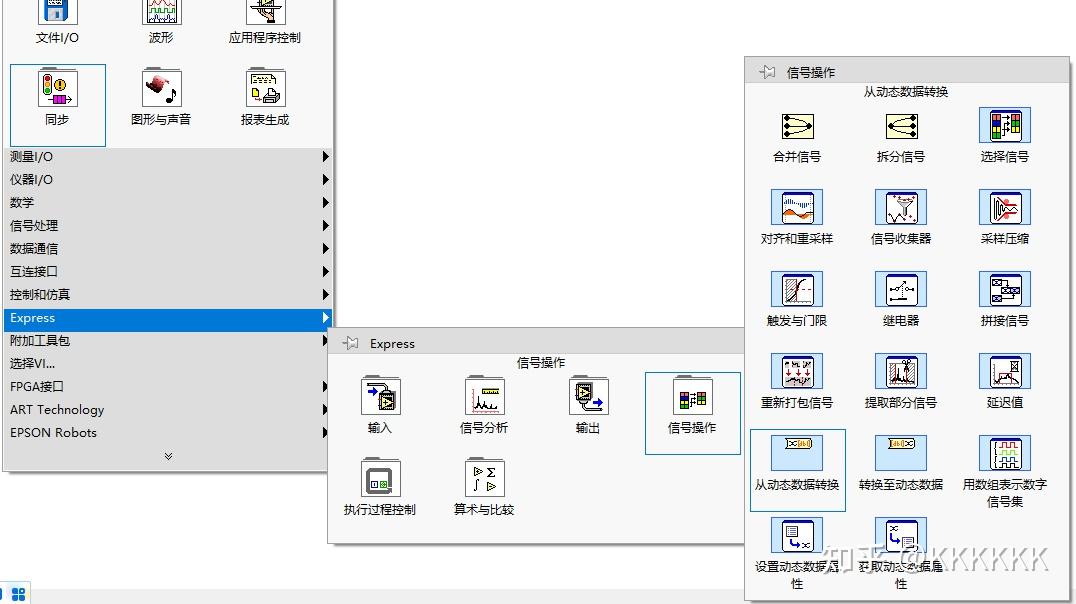Click the downward chevron below EPSON Robots
The width and height of the screenshot is (1076, 604).
[x=167, y=455]
